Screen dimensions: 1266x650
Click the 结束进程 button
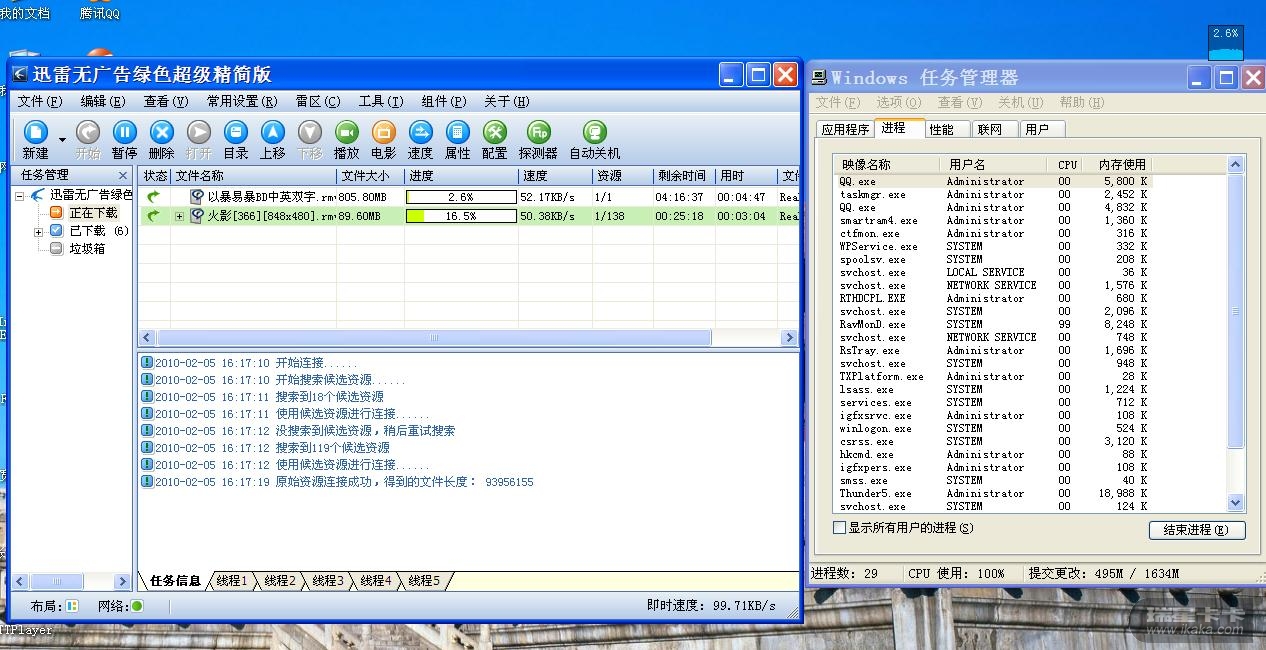coord(1197,530)
